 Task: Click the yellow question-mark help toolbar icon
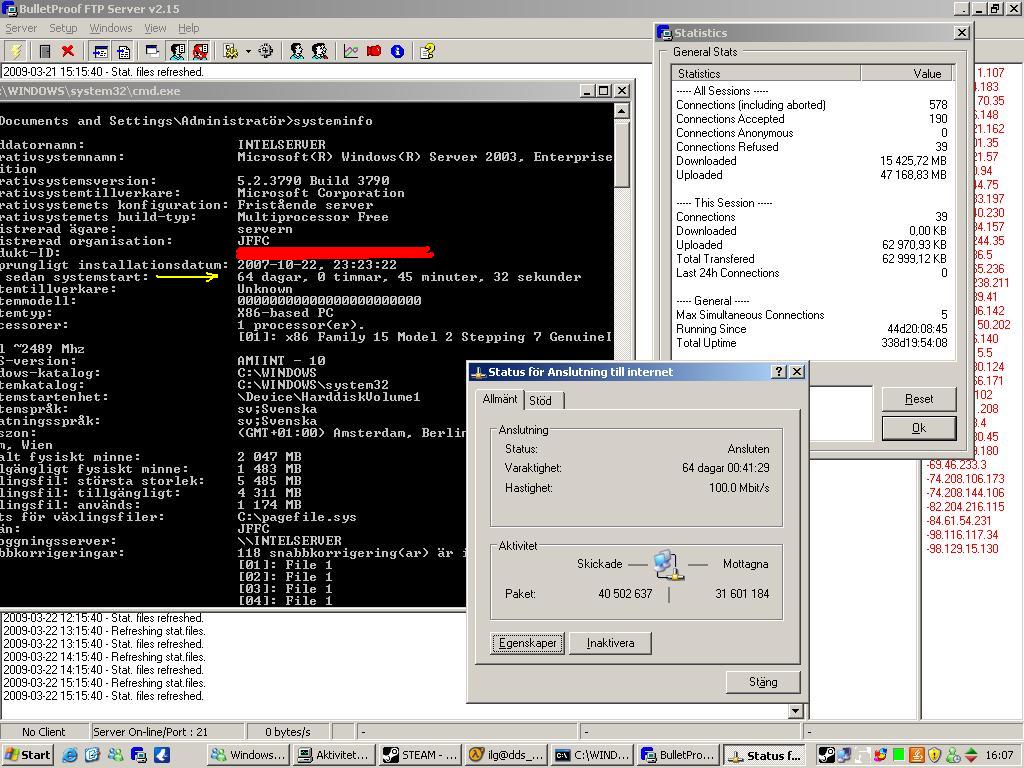[428, 51]
